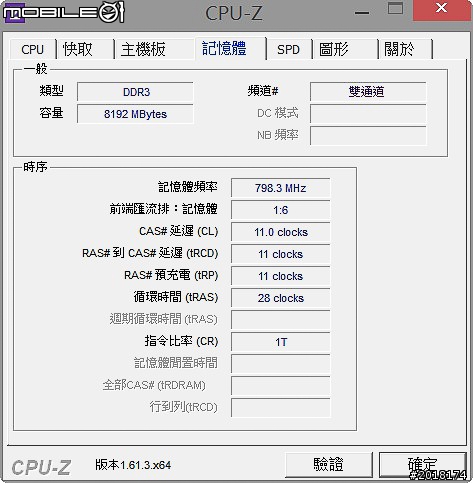Select the 主機板 tab

[154, 49]
